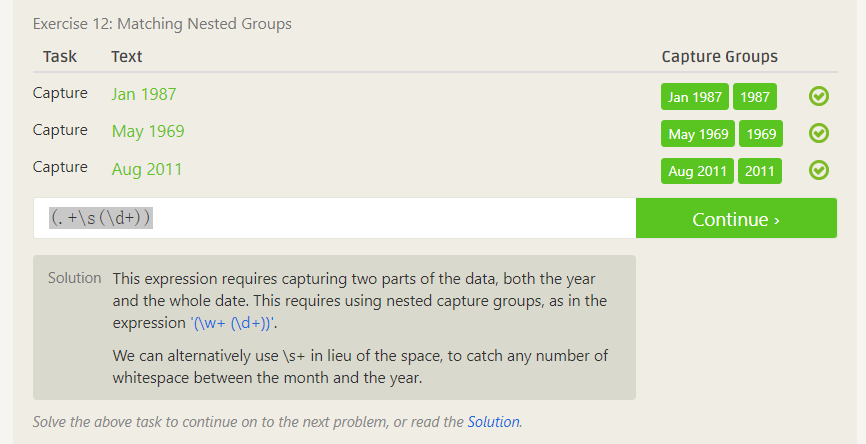This screenshot has width=866, height=444.
Task: Click the 'Aug 2011' capture group badge
Action: [697, 171]
